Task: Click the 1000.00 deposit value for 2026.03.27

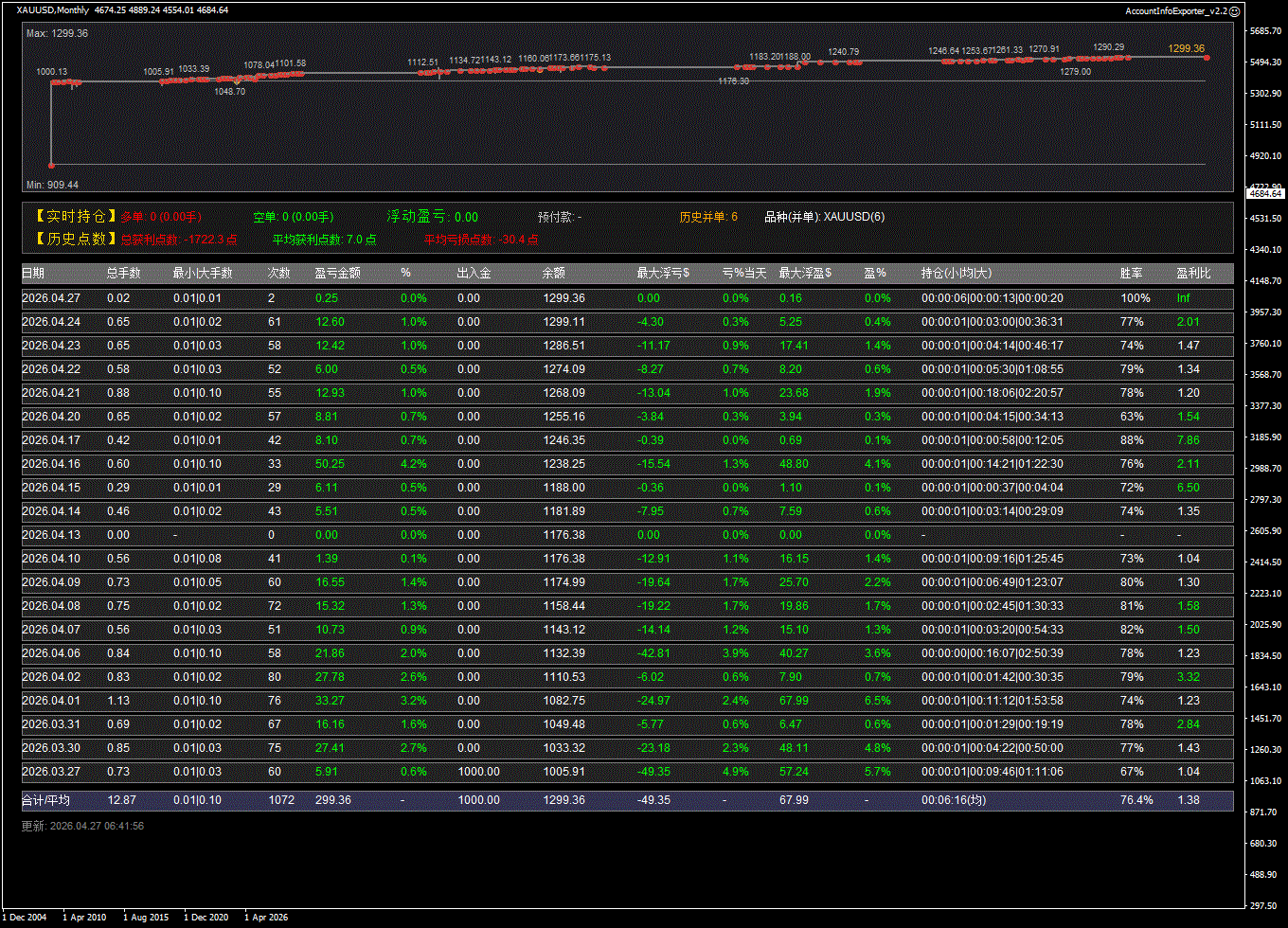Action: [478, 772]
